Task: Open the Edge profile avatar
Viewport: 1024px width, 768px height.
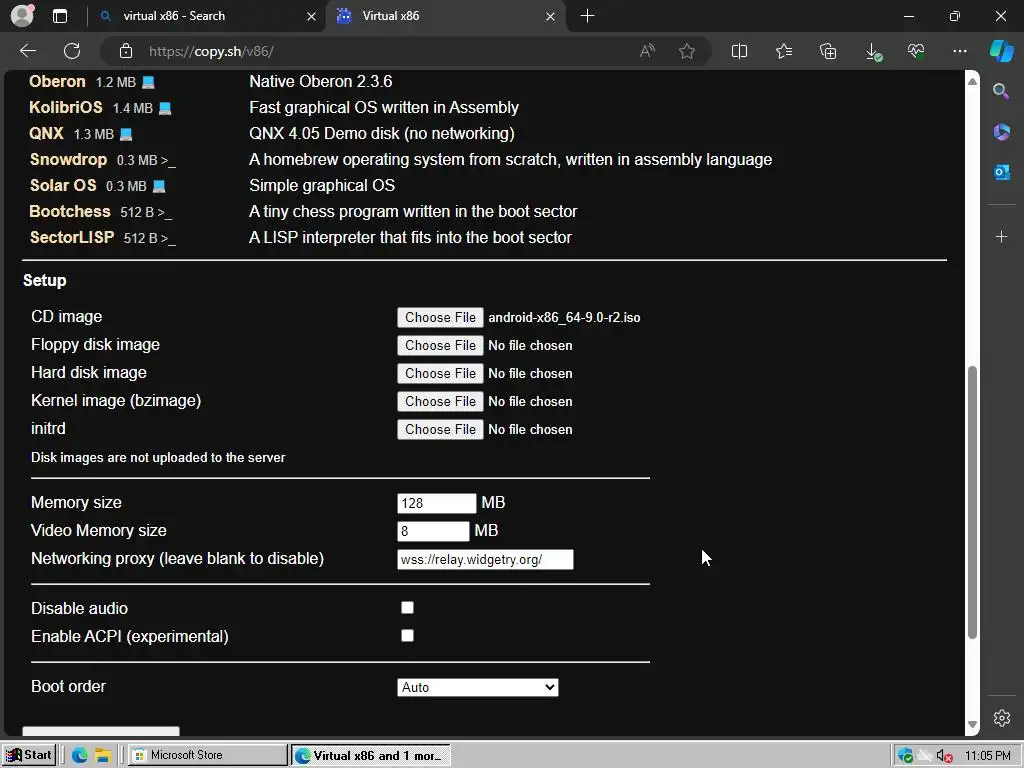Action: coord(22,16)
